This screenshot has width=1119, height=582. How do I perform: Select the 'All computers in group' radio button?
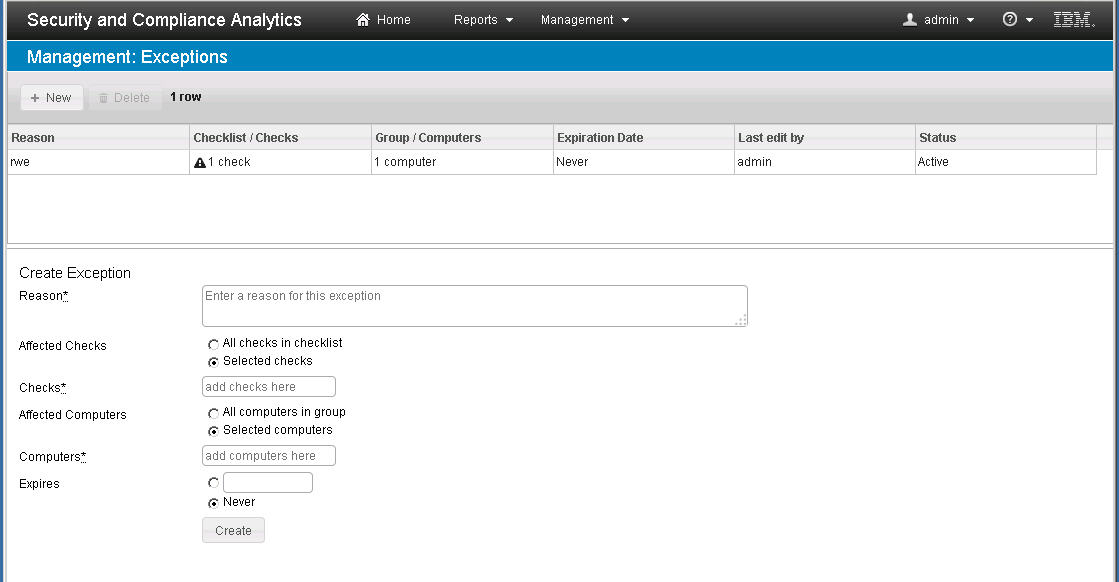click(213, 412)
